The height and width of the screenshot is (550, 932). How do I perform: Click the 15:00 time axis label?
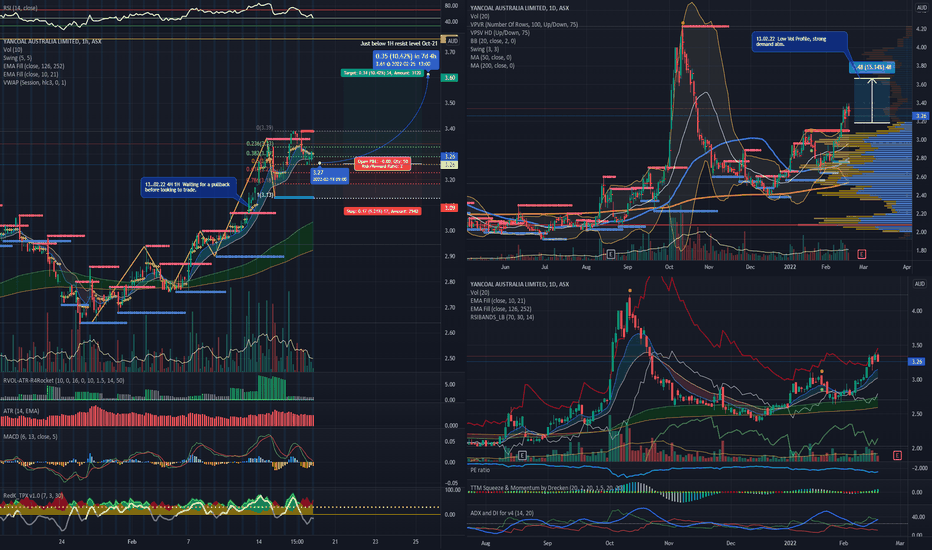click(x=297, y=542)
